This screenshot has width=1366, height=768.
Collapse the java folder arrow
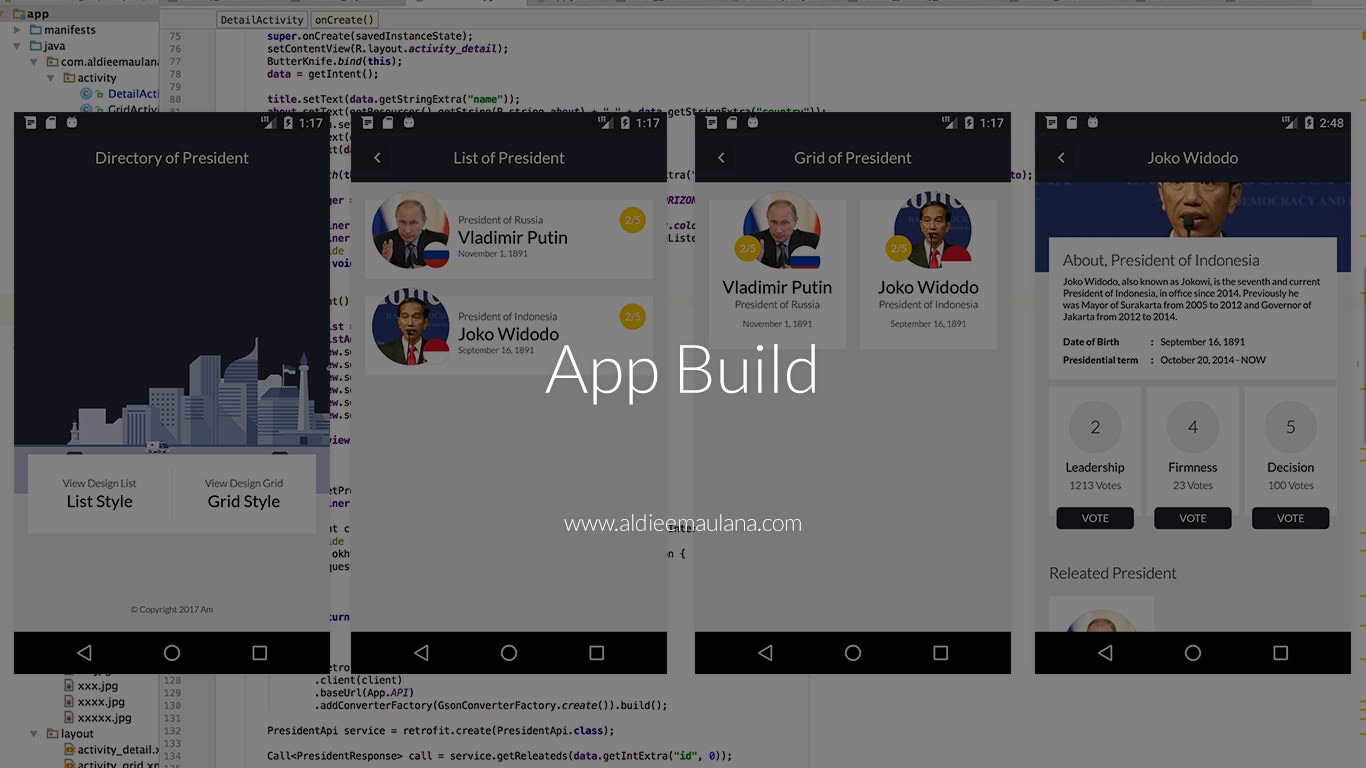[x=17, y=46]
